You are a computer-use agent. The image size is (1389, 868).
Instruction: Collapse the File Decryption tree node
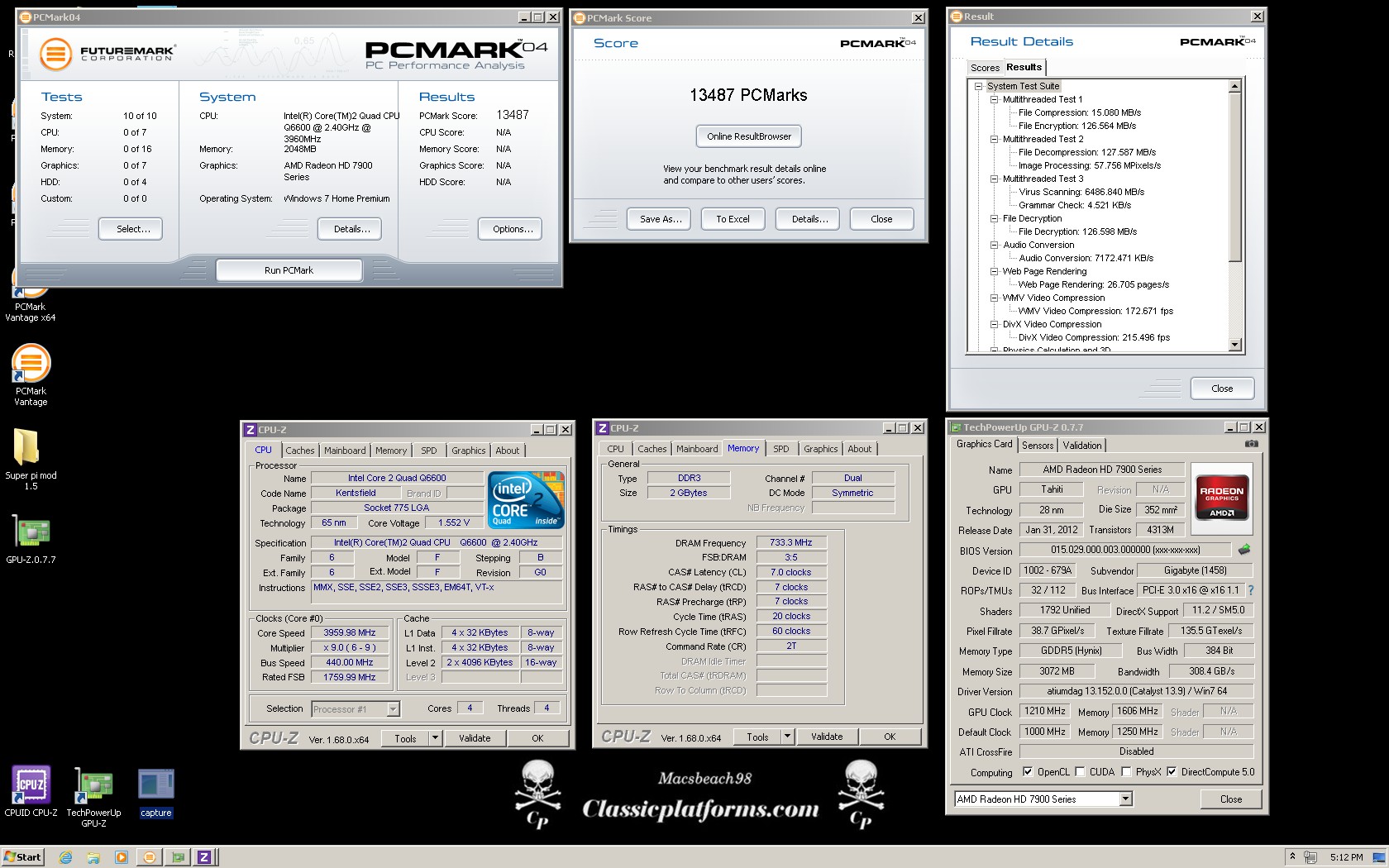(995, 218)
